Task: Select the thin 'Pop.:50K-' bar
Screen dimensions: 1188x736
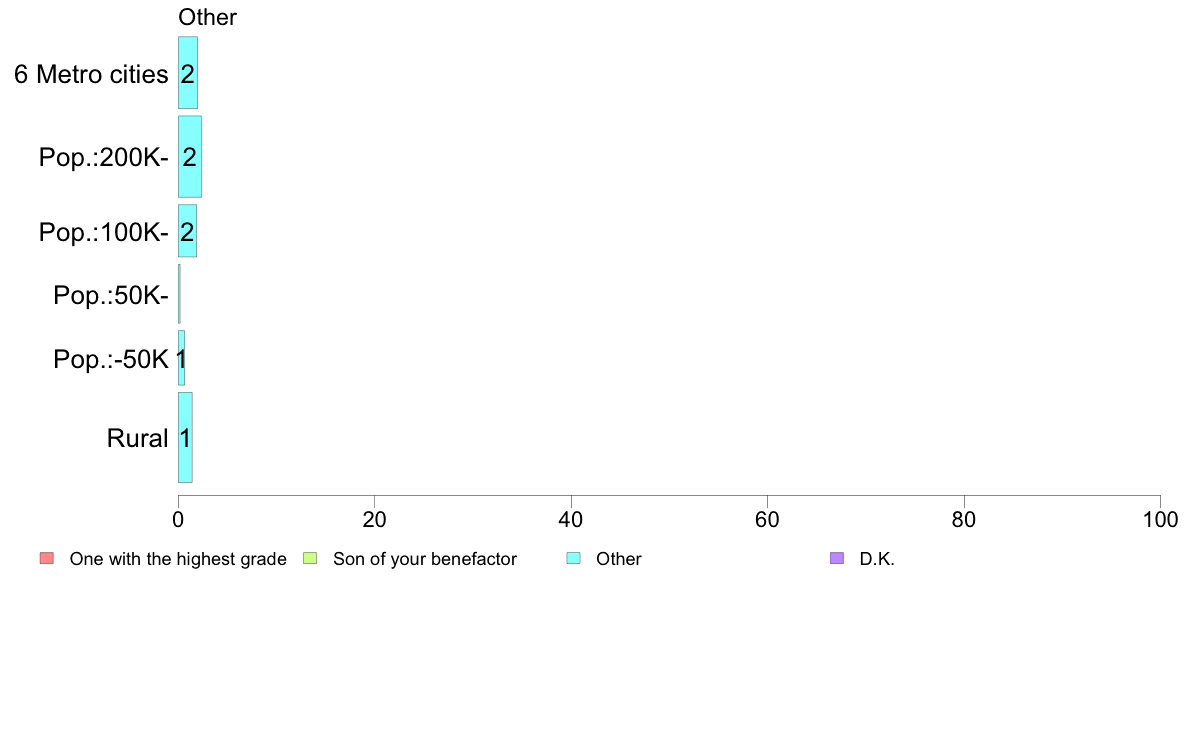Action: coord(179,294)
